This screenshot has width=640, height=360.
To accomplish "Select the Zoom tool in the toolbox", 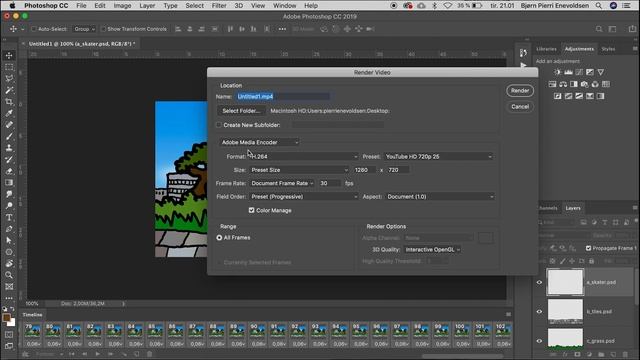I will click(x=9, y=275).
